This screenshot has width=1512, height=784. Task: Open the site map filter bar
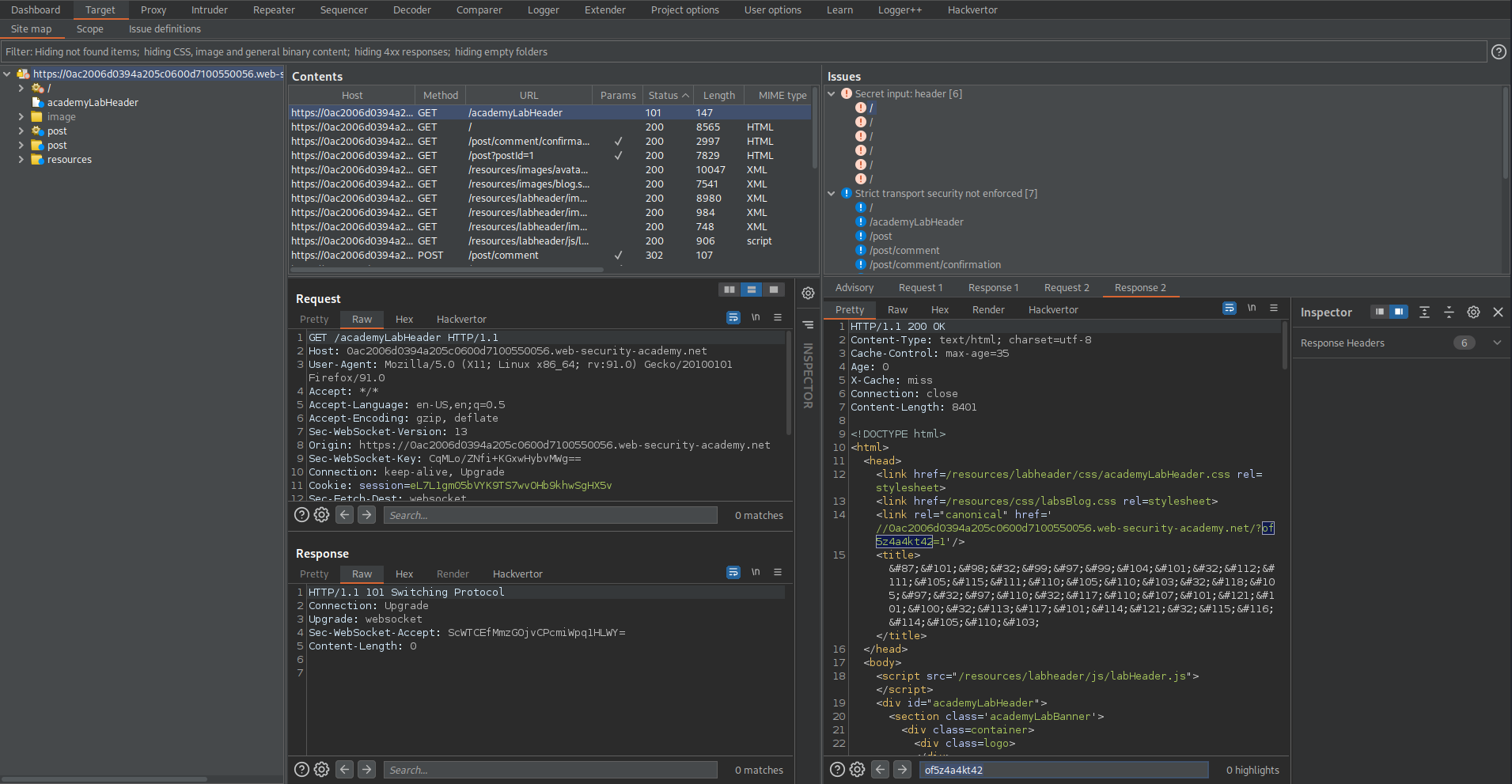(x=744, y=51)
